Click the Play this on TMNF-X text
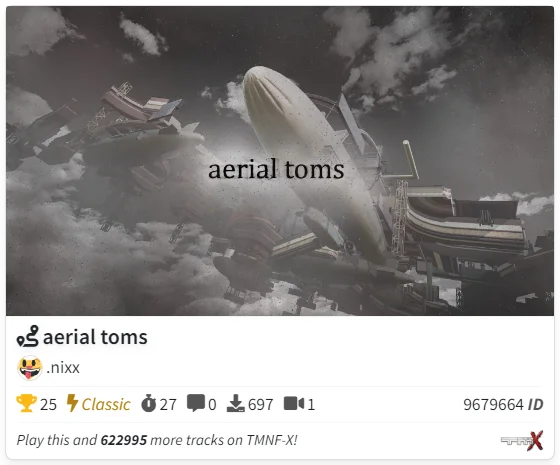Screen dimensions: 560x465 [157, 440]
